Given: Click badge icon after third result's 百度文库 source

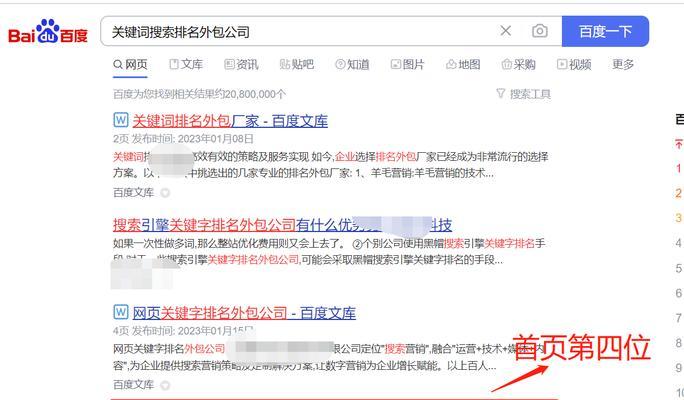Looking at the screenshot, I should click(165, 385).
